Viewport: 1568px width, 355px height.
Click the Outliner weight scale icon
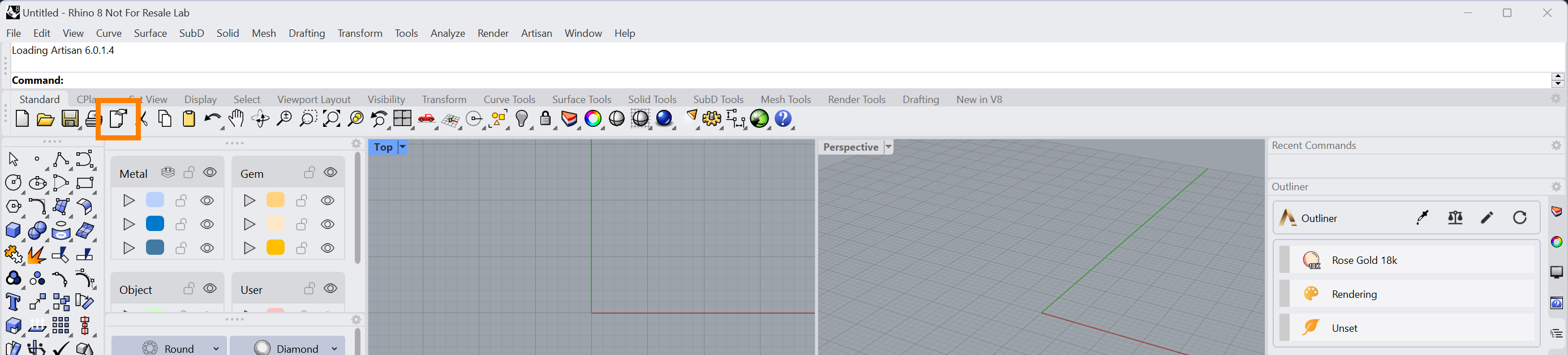(x=1455, y=218)
